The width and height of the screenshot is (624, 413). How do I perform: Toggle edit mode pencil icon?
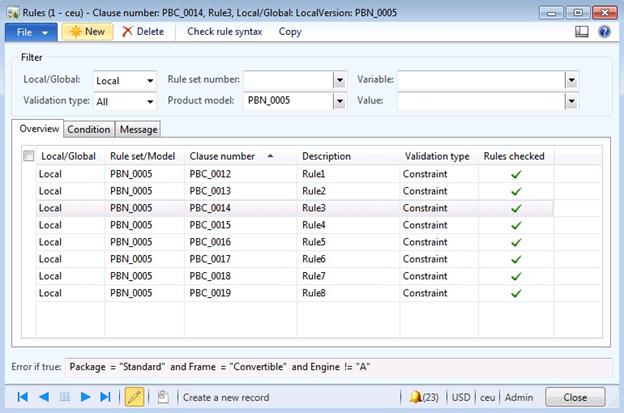(x=135, y=397)
